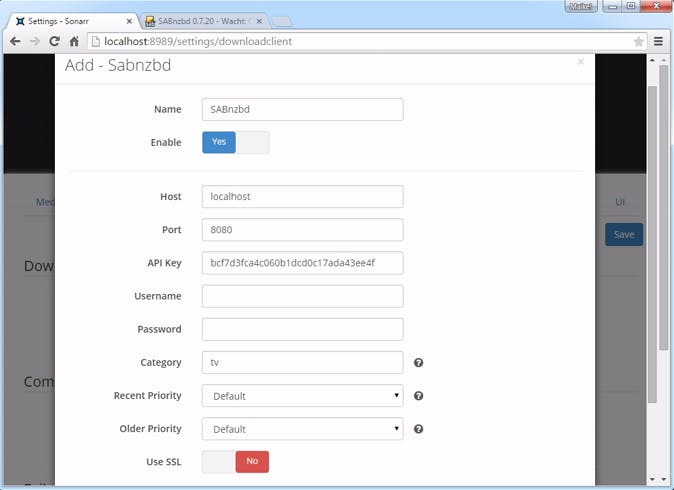Click the 'API Key' label

164,263
